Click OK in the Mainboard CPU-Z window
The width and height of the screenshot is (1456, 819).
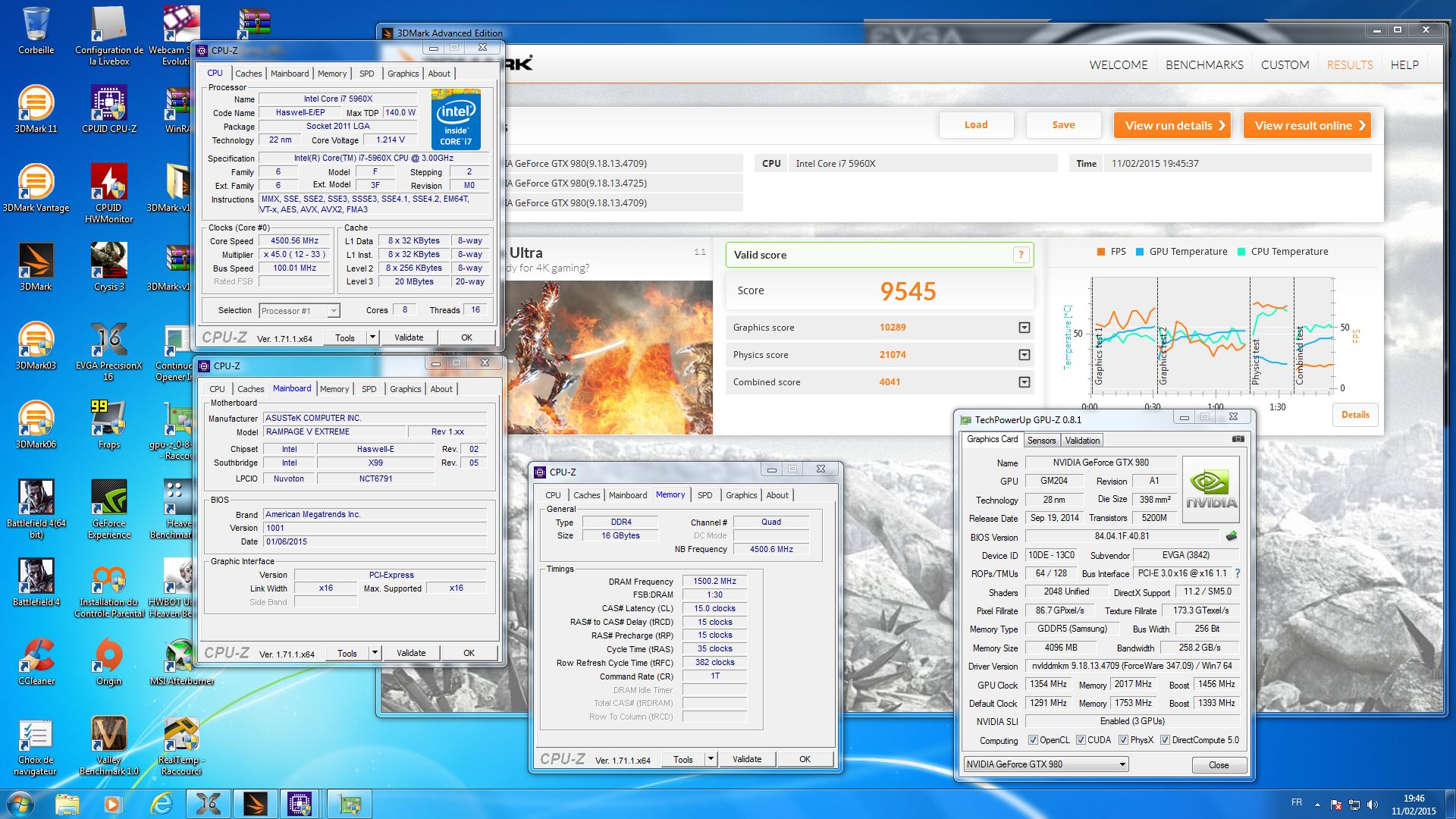[469, 653]
